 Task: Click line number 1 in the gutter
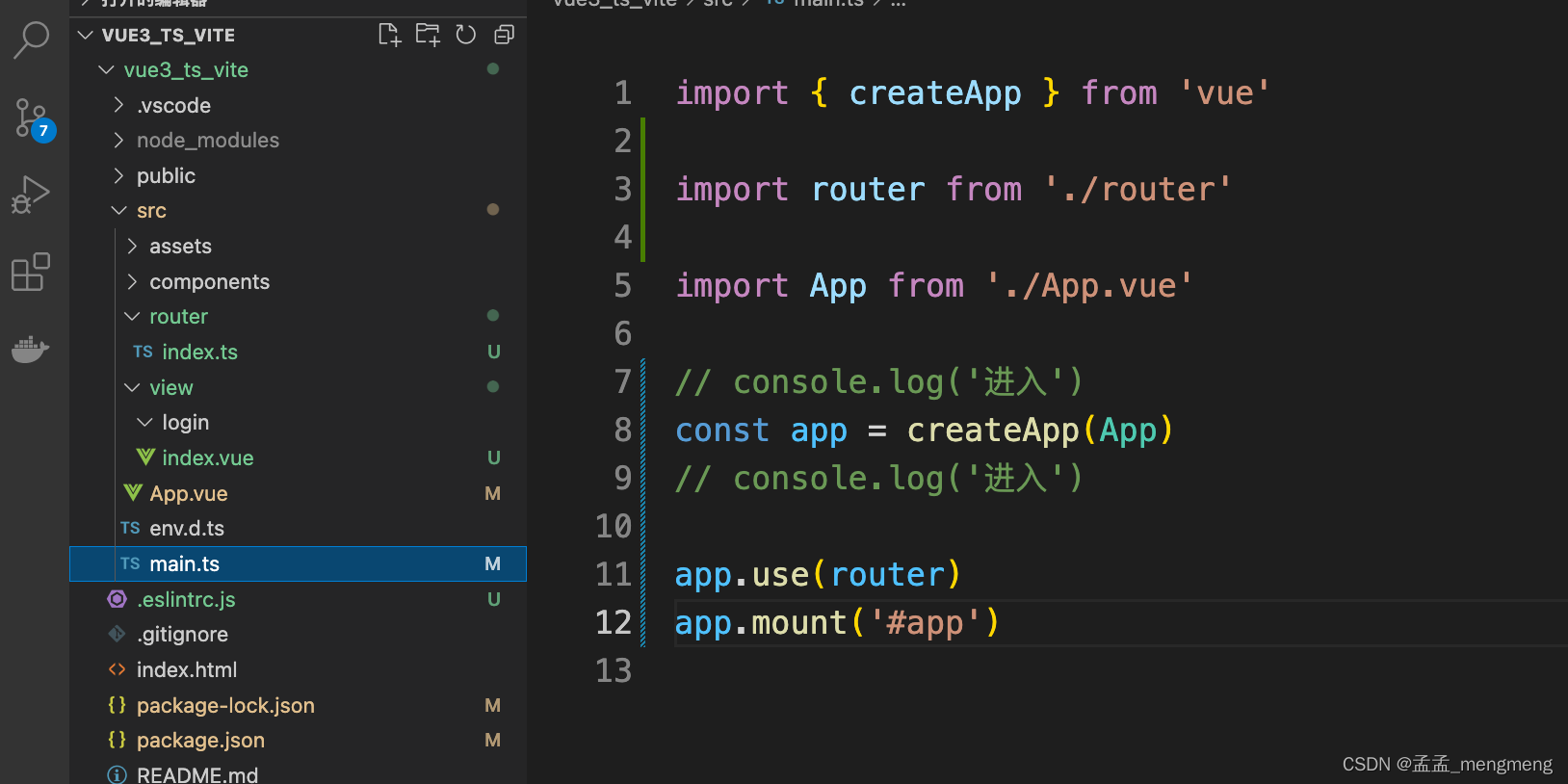[623, 93]
